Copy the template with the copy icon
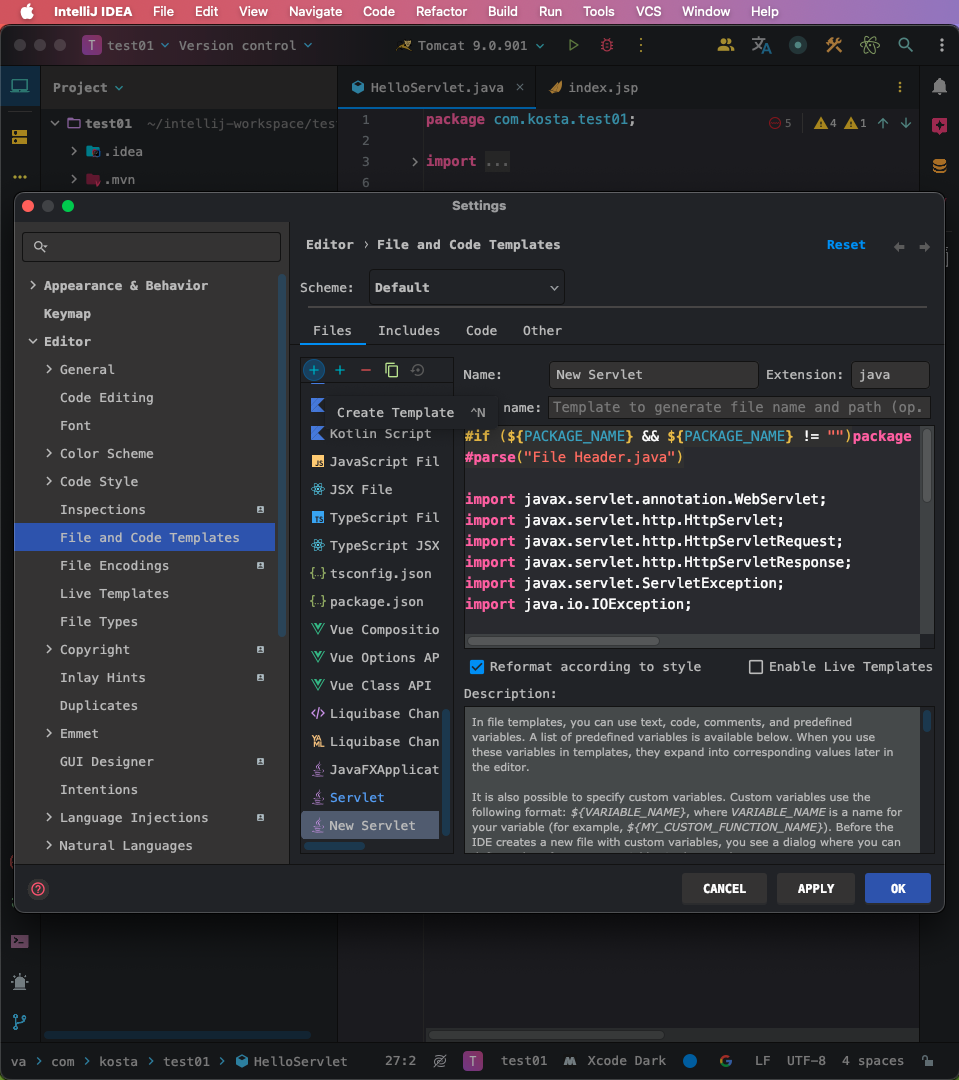The height and width of the screenshot is (1080, 959). (391, 371)
